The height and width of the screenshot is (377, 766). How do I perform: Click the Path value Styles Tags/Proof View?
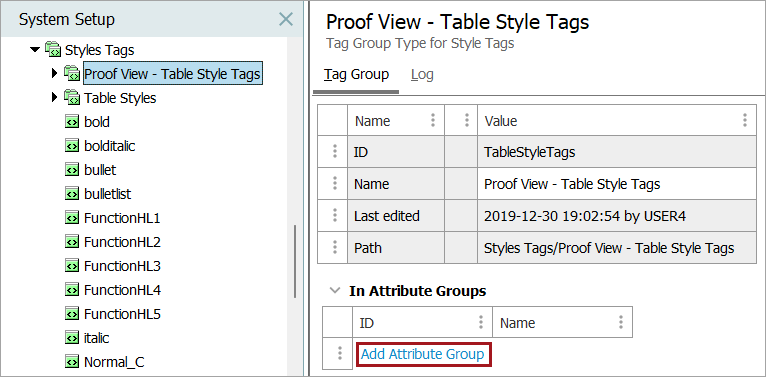pyautogui.click(x=617, y=248)
